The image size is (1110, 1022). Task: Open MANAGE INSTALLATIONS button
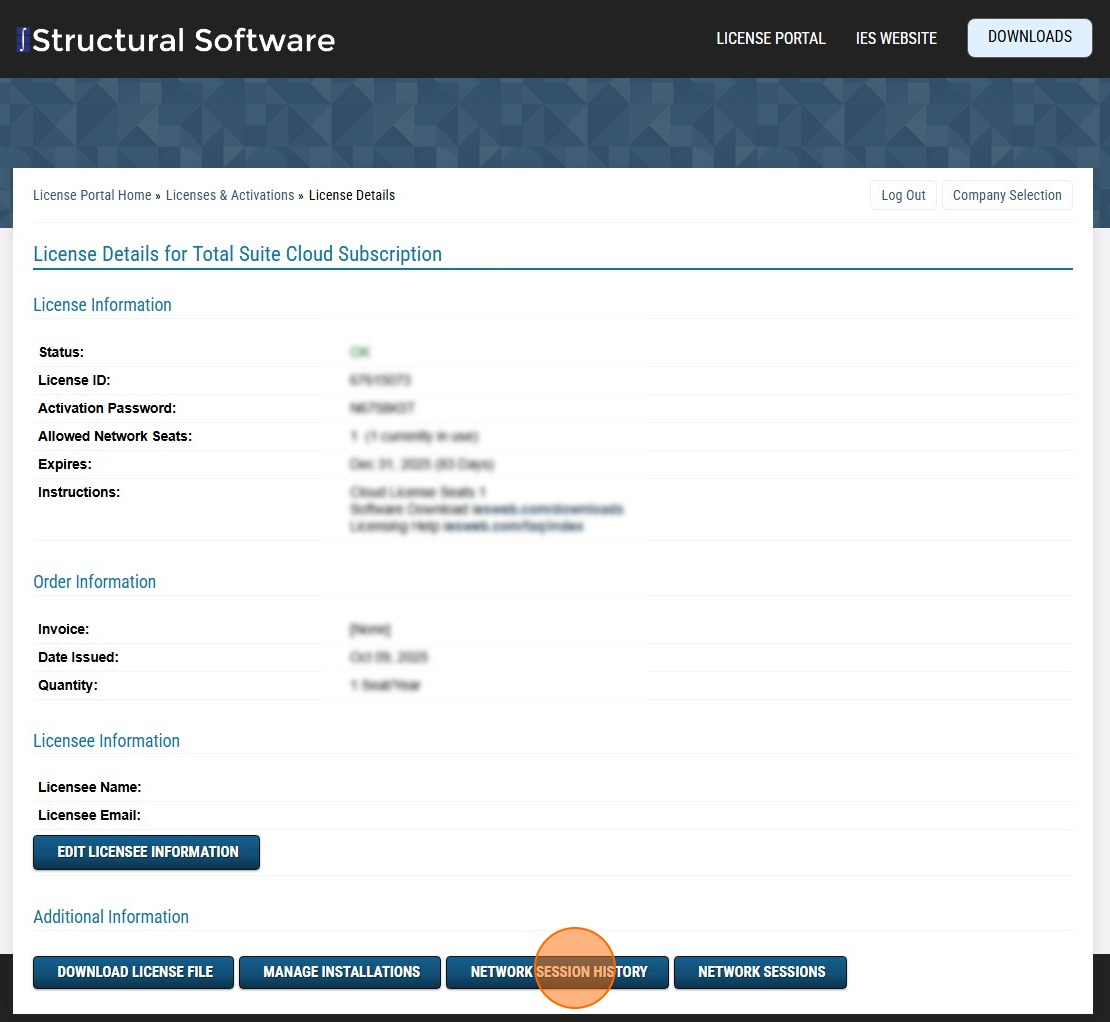[x=341, y=972]
